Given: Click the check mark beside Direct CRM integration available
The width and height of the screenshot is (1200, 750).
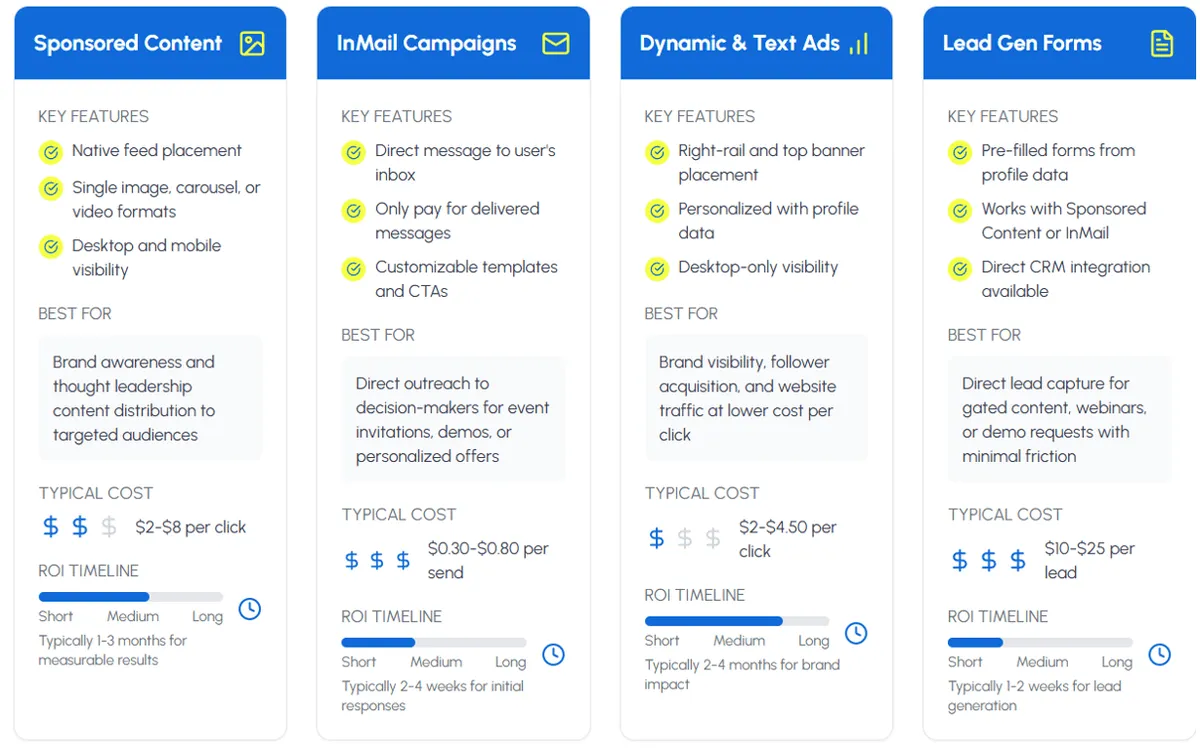Looking at the screenshot, I should click(x=959, y=269).
